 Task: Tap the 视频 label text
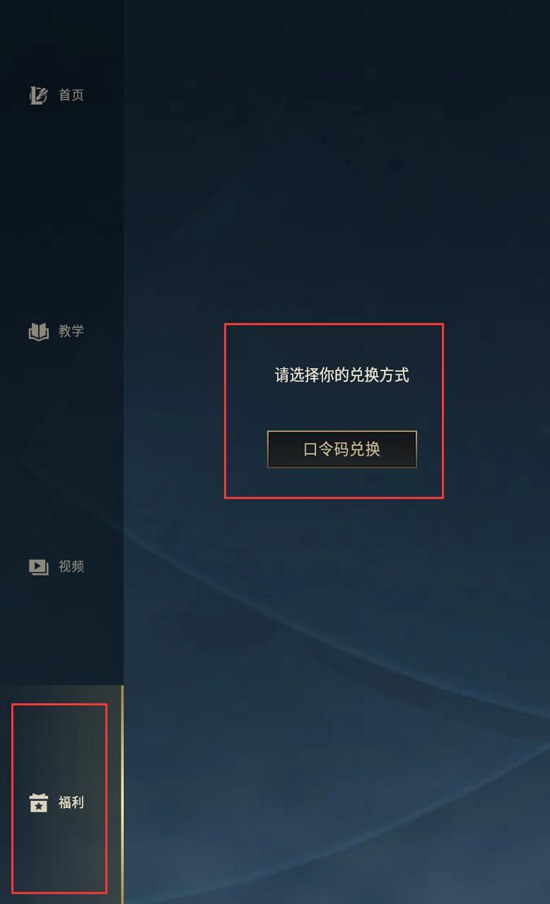(x=71, y=567)
